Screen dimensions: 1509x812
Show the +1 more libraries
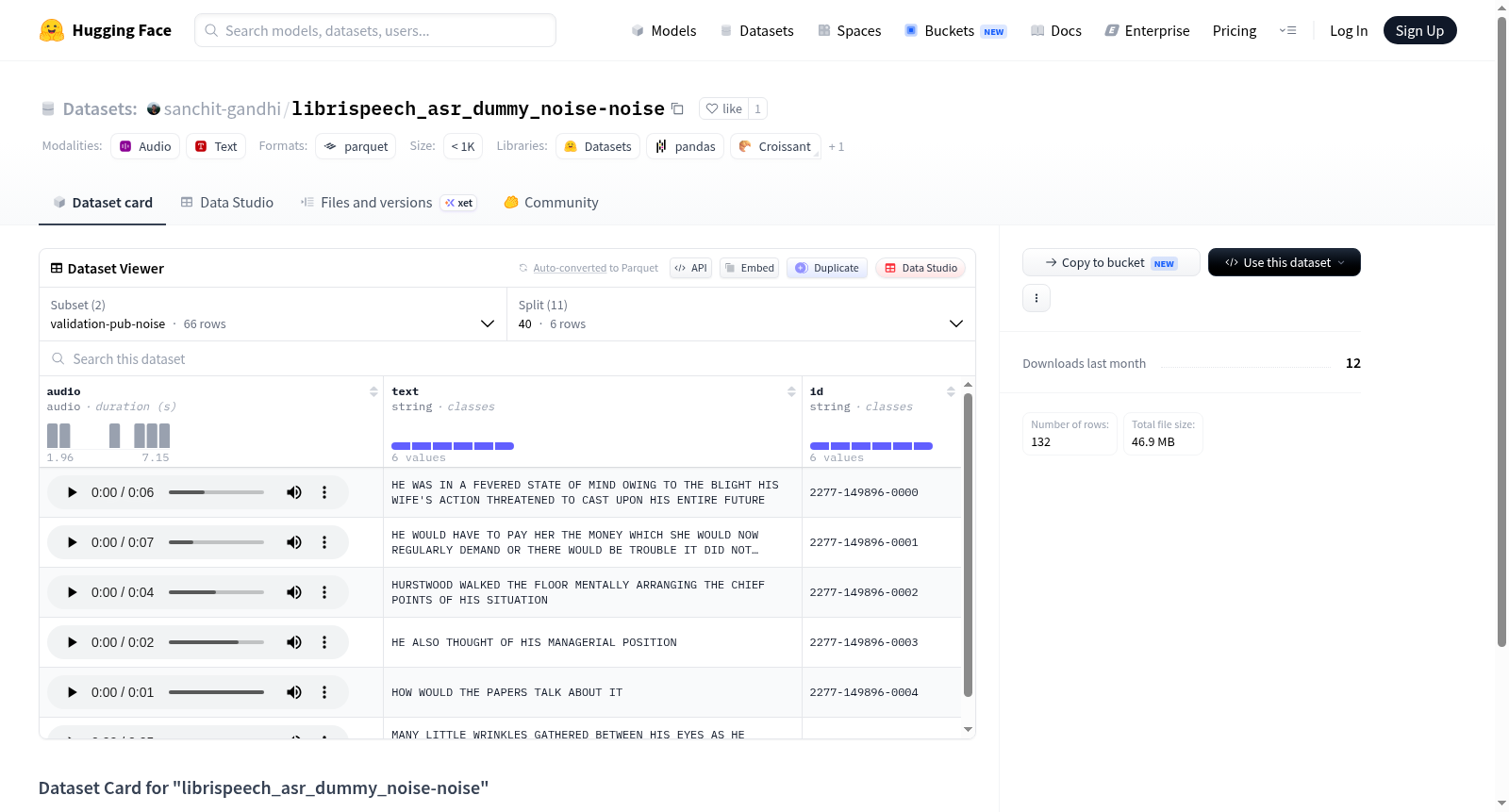[837, 146]
